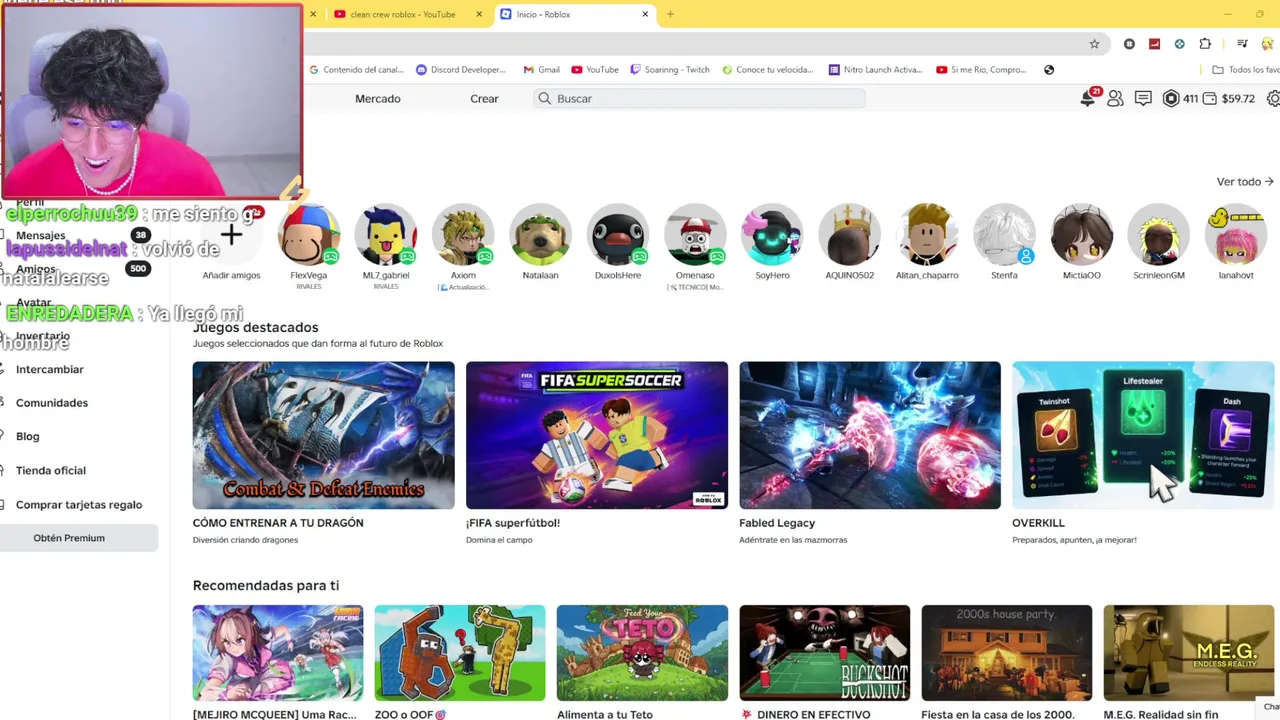
Task: Open Intercambiar in the sidebar
Action: [50, 369]
